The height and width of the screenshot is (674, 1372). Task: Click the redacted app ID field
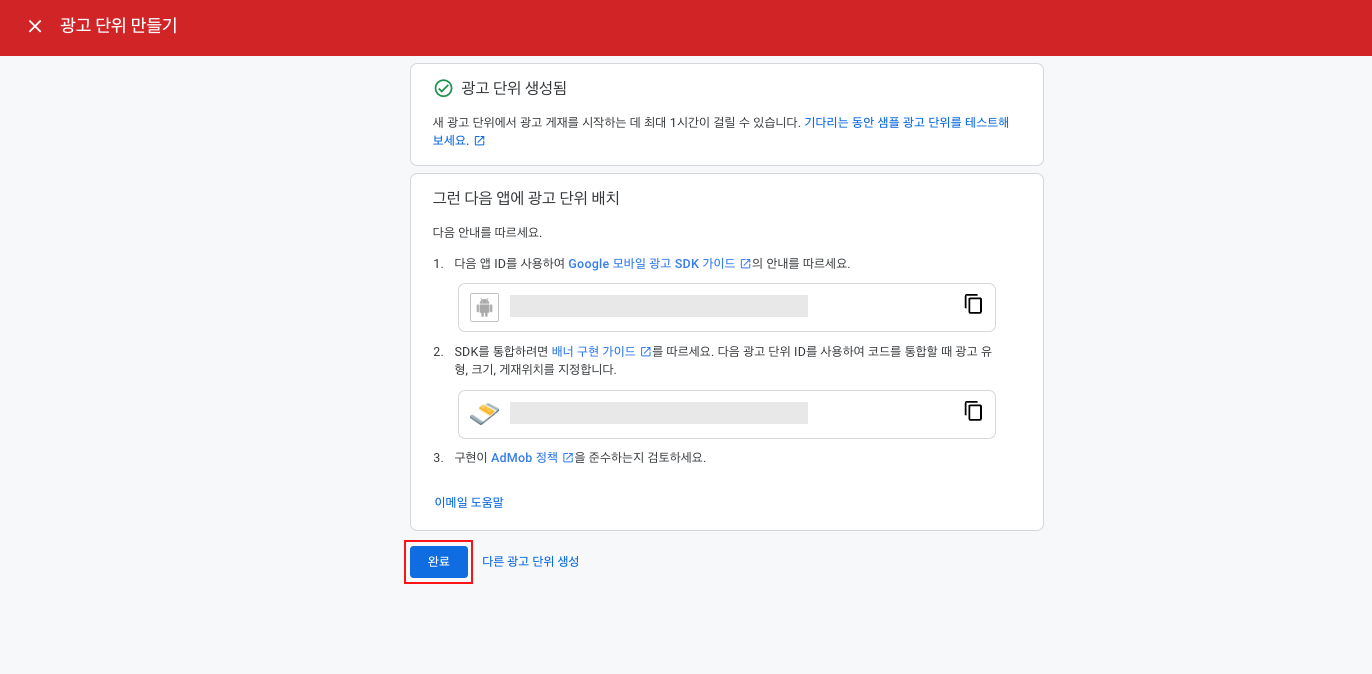point(659,306)
